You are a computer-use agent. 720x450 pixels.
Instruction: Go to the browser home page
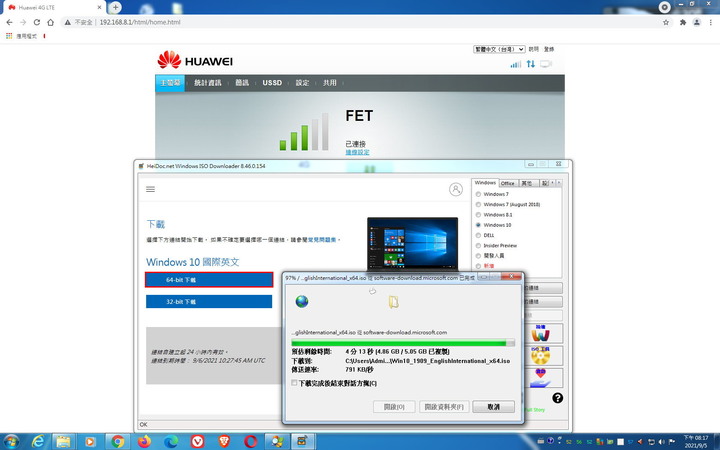tap(51, 22)
